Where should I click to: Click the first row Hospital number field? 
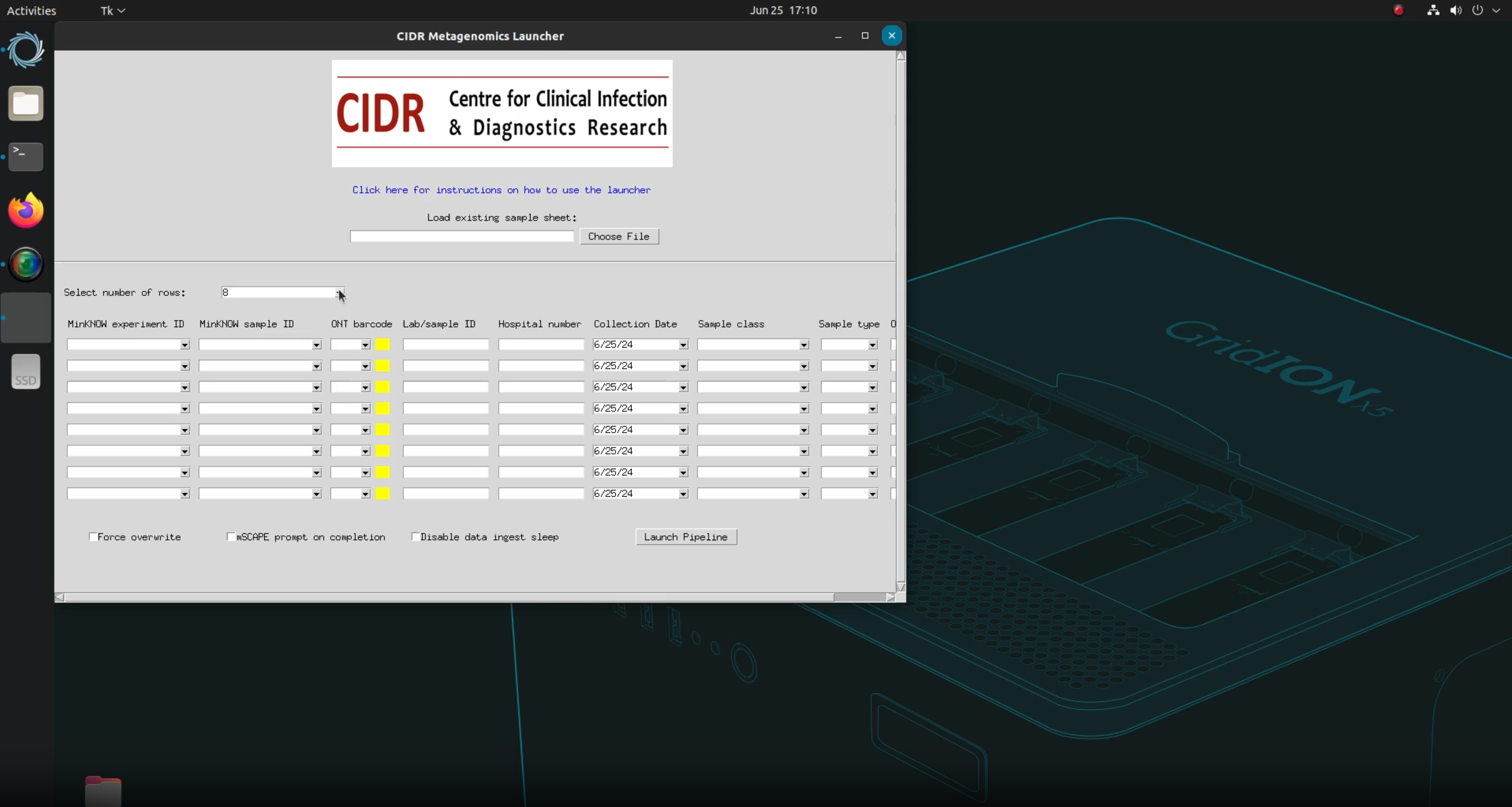541,345
